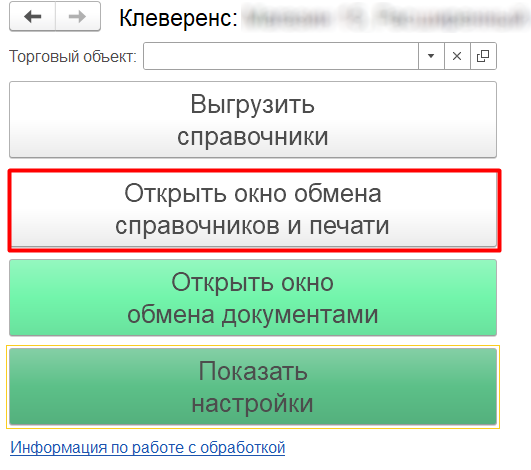The height and width of the screenshot is (470, 531).
Task: Navigate to next page arrow button
Action: point(78,16)
